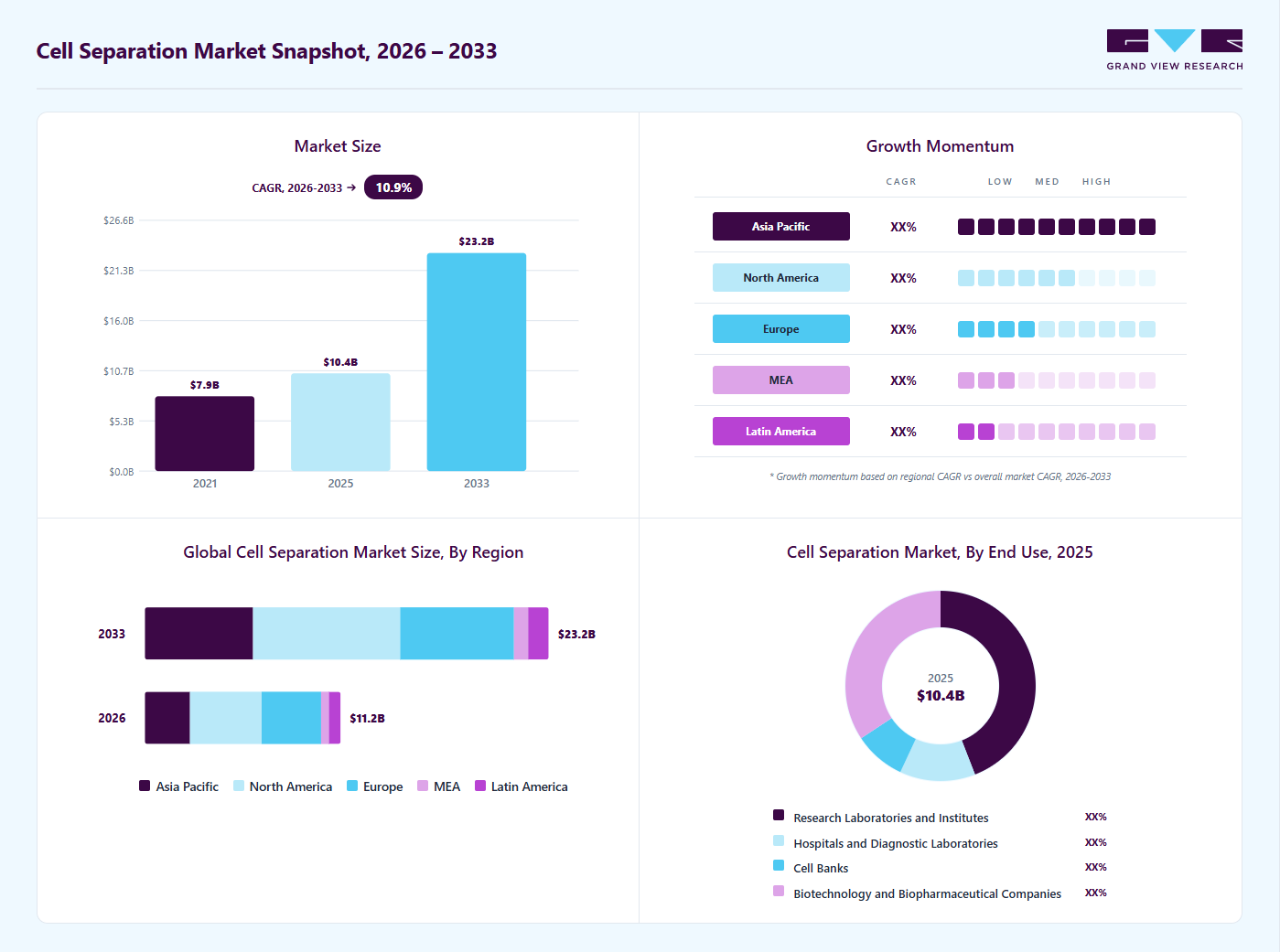Image resolution: width=1280 pixels, height=952 pixels.
Task: Click the Grand View Research logo
Action: coord(1175,50)
